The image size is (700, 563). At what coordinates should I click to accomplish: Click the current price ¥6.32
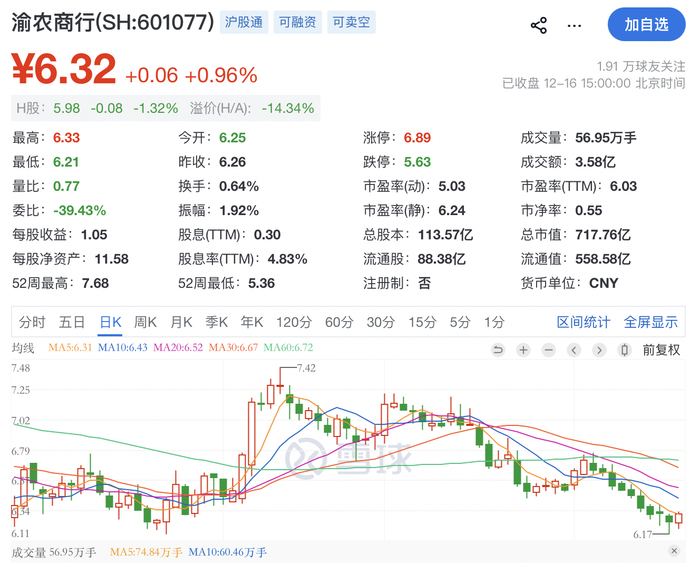64,69
